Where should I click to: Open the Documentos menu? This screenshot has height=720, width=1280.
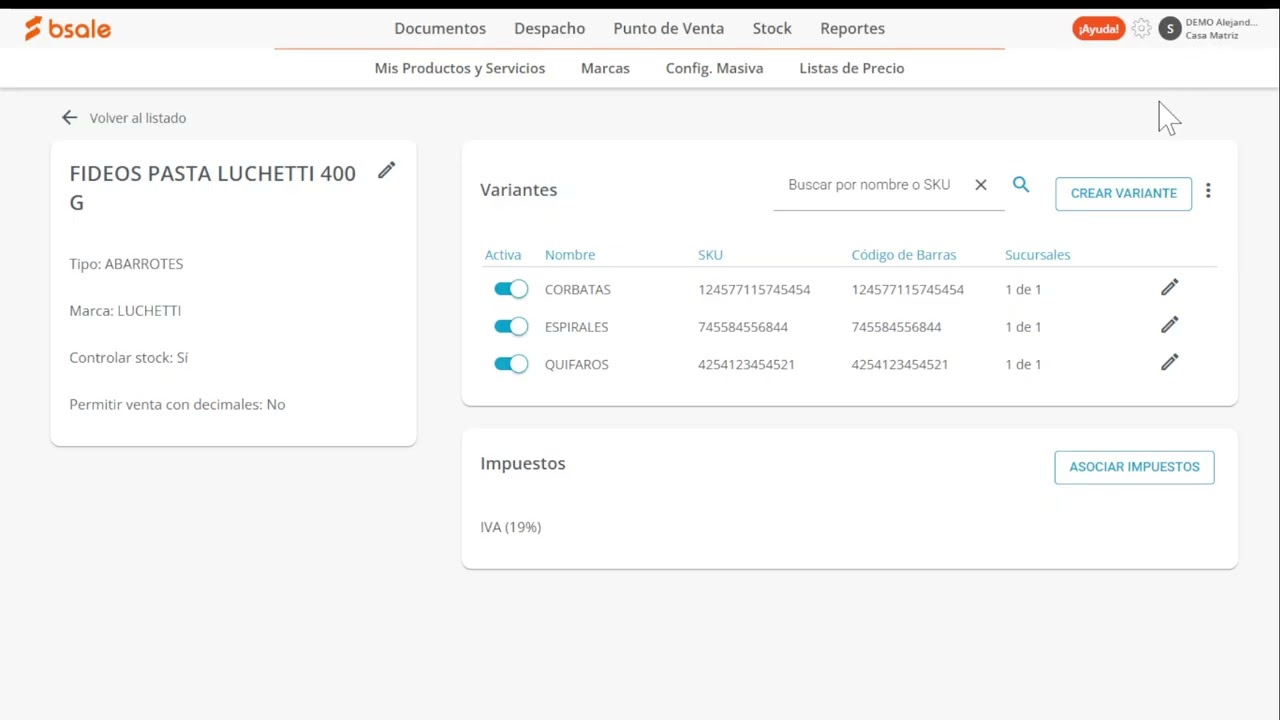(x=440, y=28)
